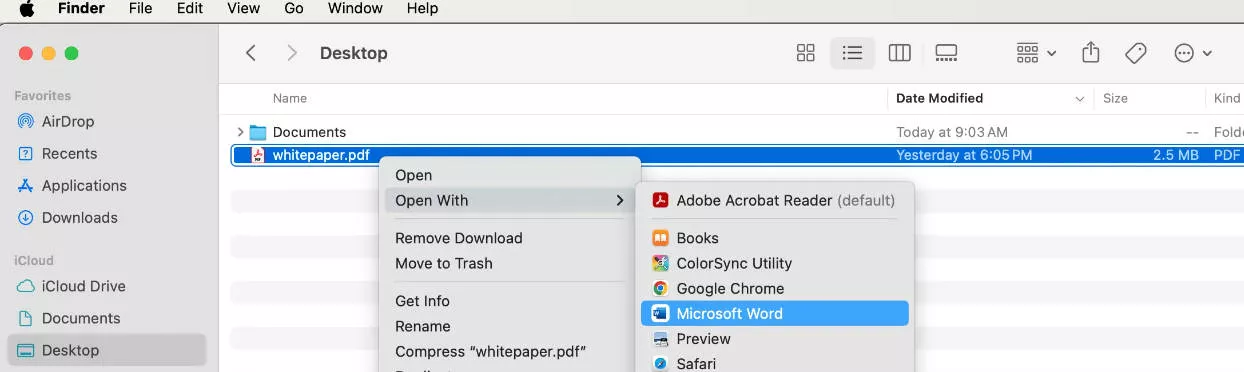The width and height of the screenshot is (1244, 372).
Task: Open with Safari
Action: tap(775, 363)
